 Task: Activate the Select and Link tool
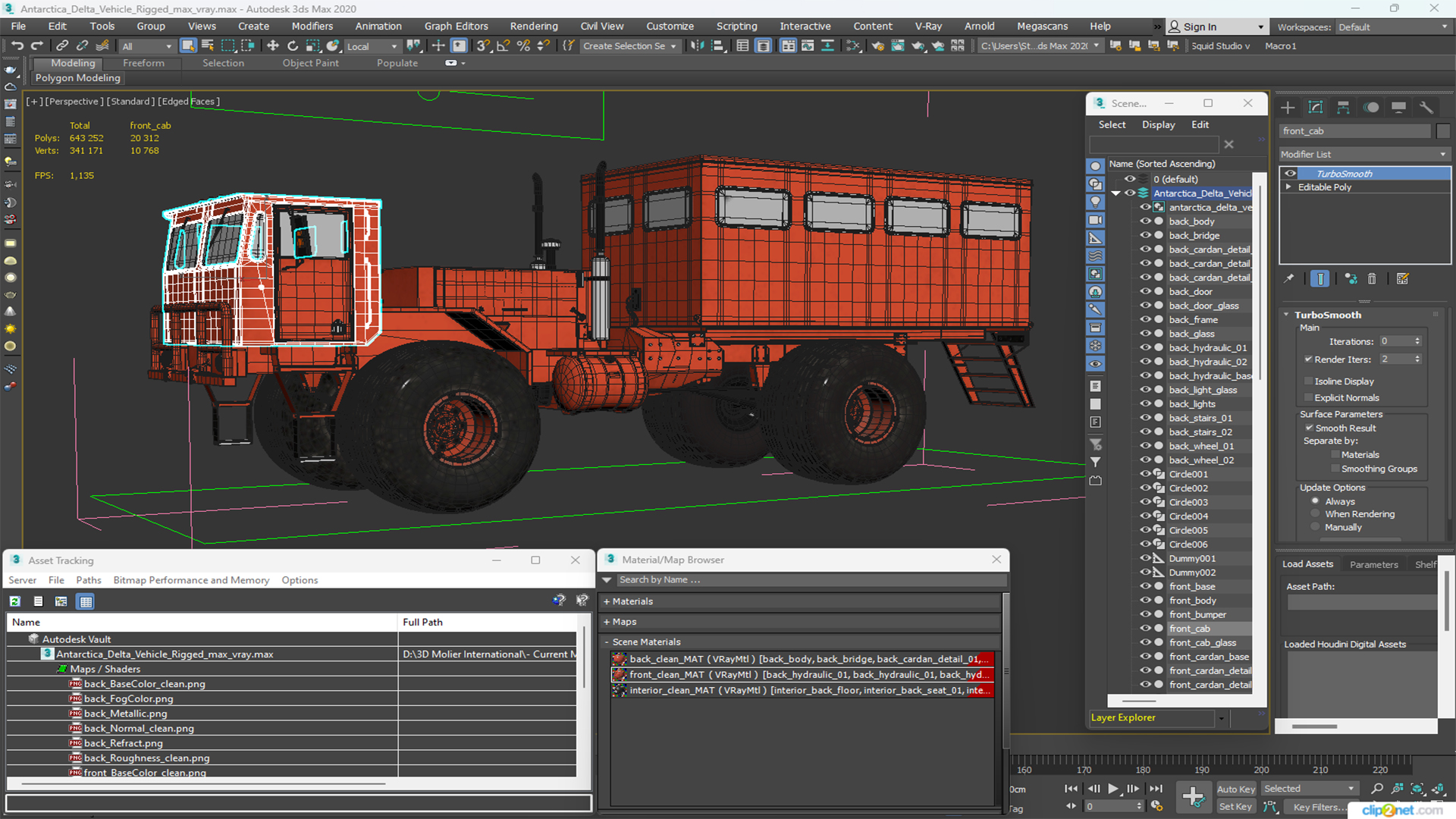pyautogui.click(x=62, y=46)
